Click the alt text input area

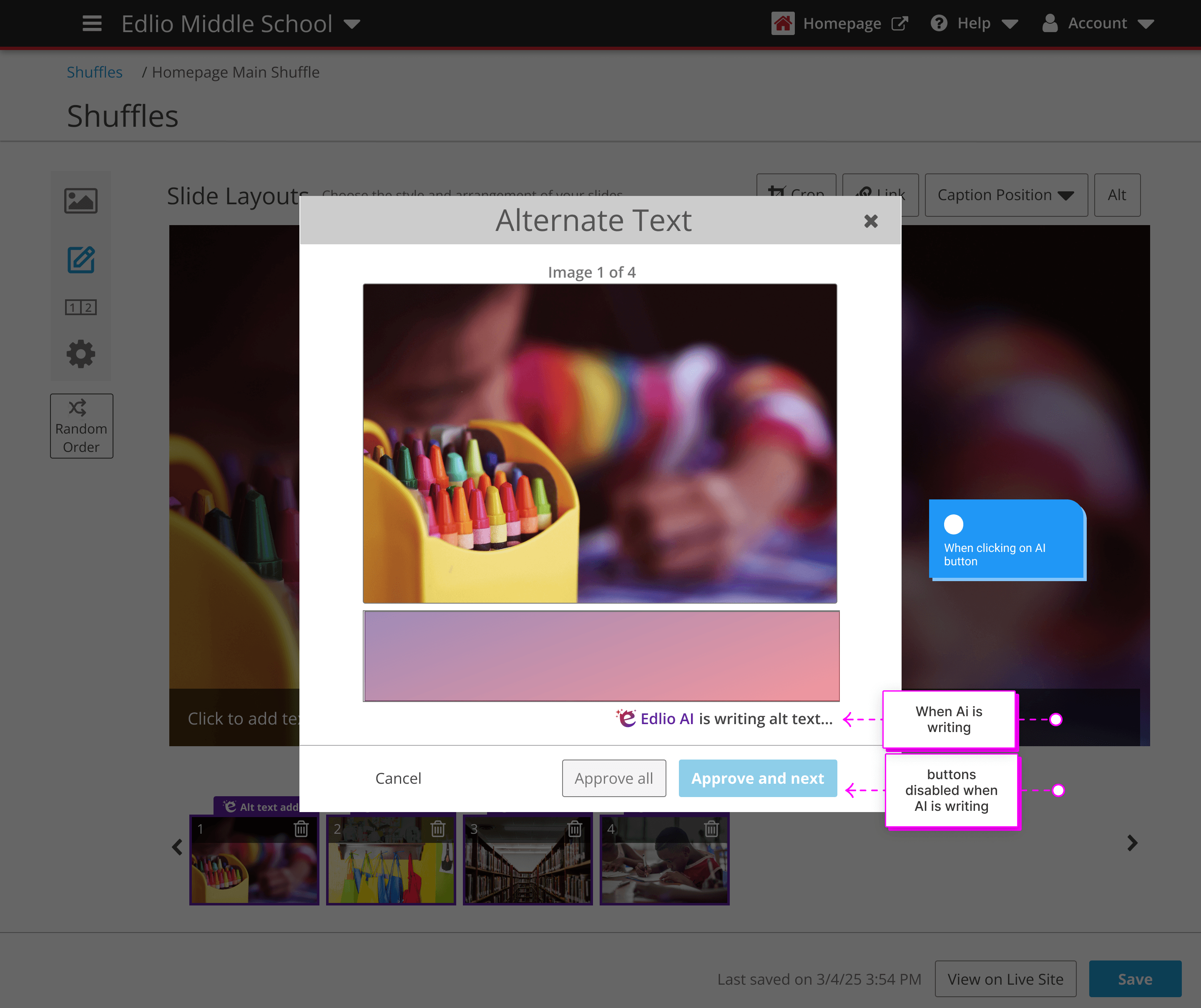601,656
